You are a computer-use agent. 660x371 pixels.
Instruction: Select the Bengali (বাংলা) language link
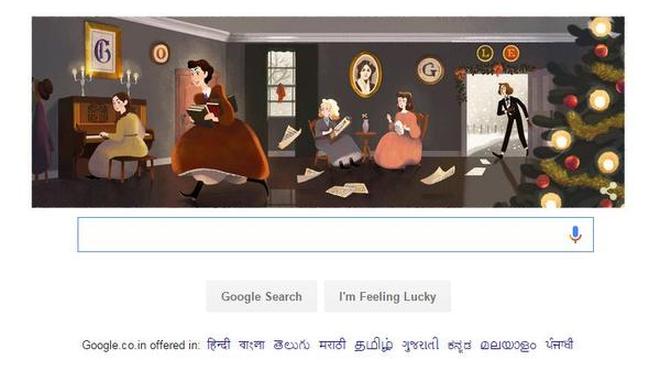point(252,344)
